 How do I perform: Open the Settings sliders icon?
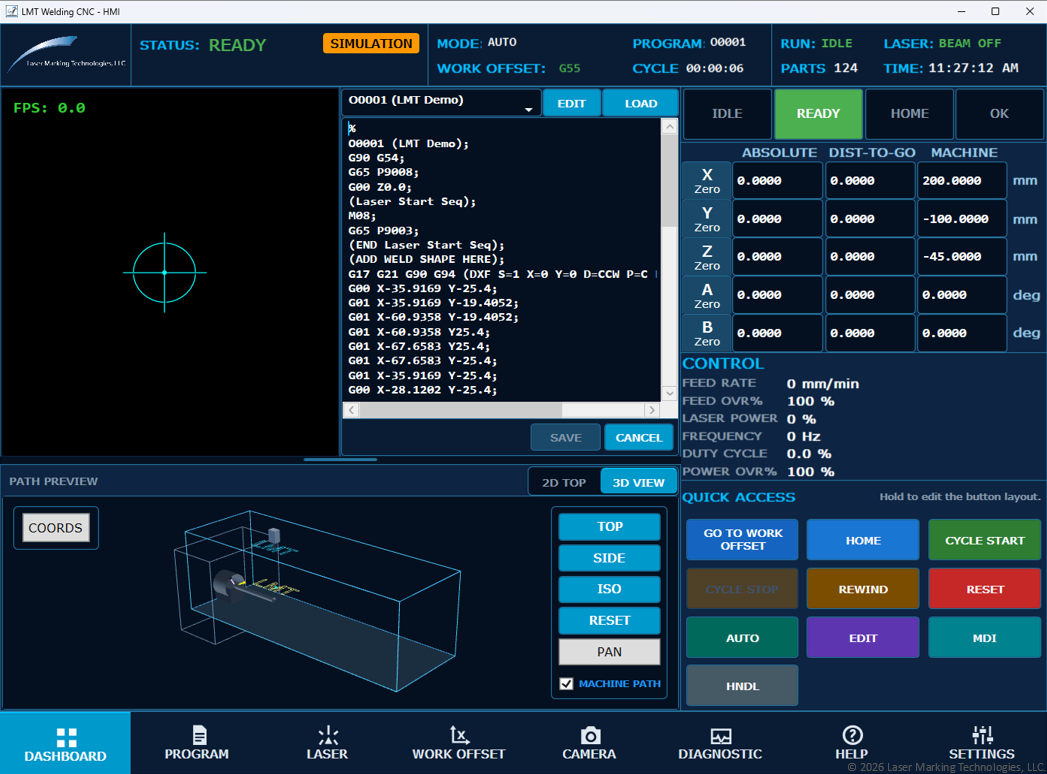pyautogui.click(x=982, y=735)
